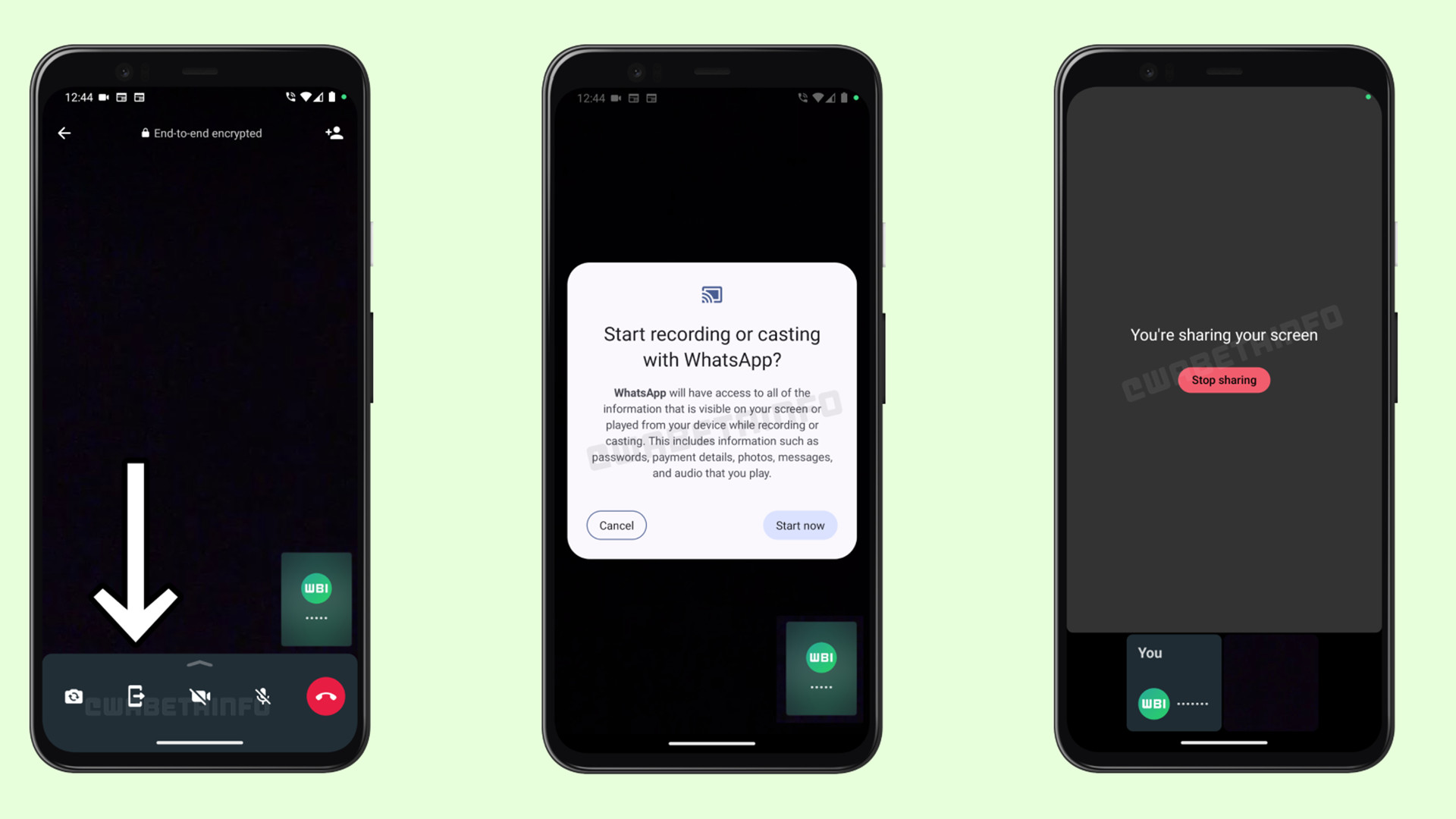
Task: Toggle screen sharing off with Stop sharing
Action: click(x=1223, y=379)
